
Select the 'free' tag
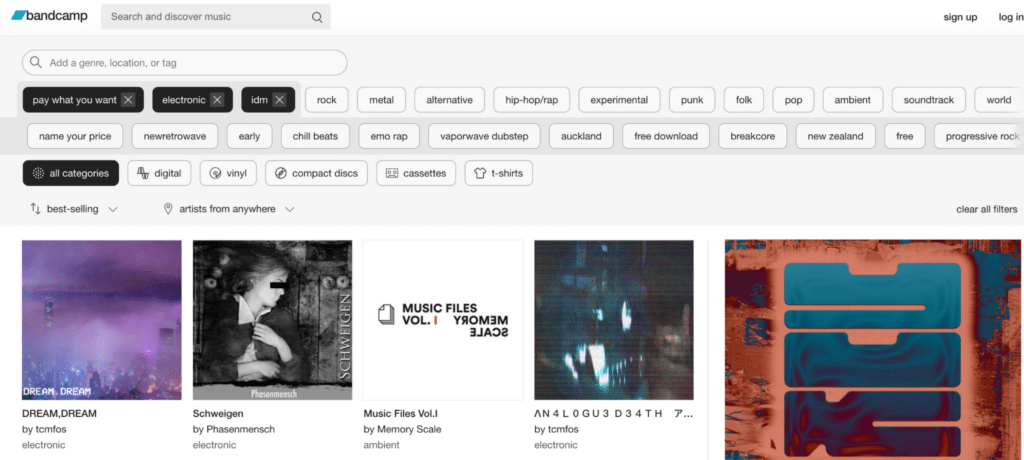[904, 137]
